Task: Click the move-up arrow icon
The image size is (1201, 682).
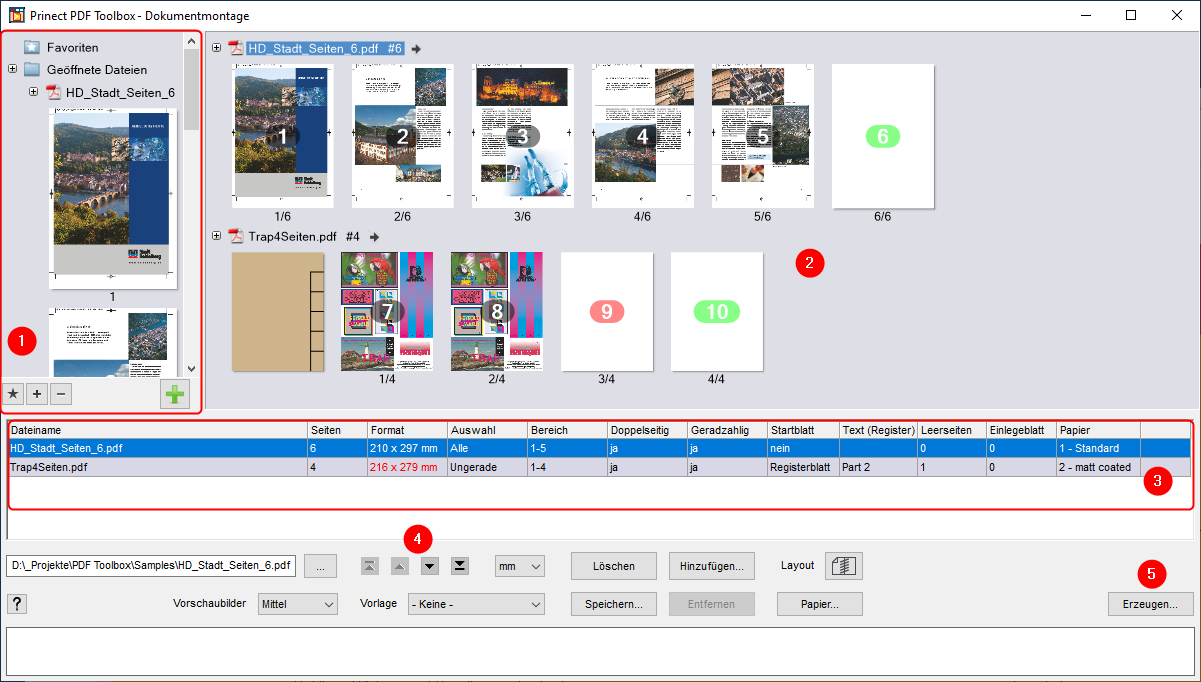Action: [x=400, y=566]
